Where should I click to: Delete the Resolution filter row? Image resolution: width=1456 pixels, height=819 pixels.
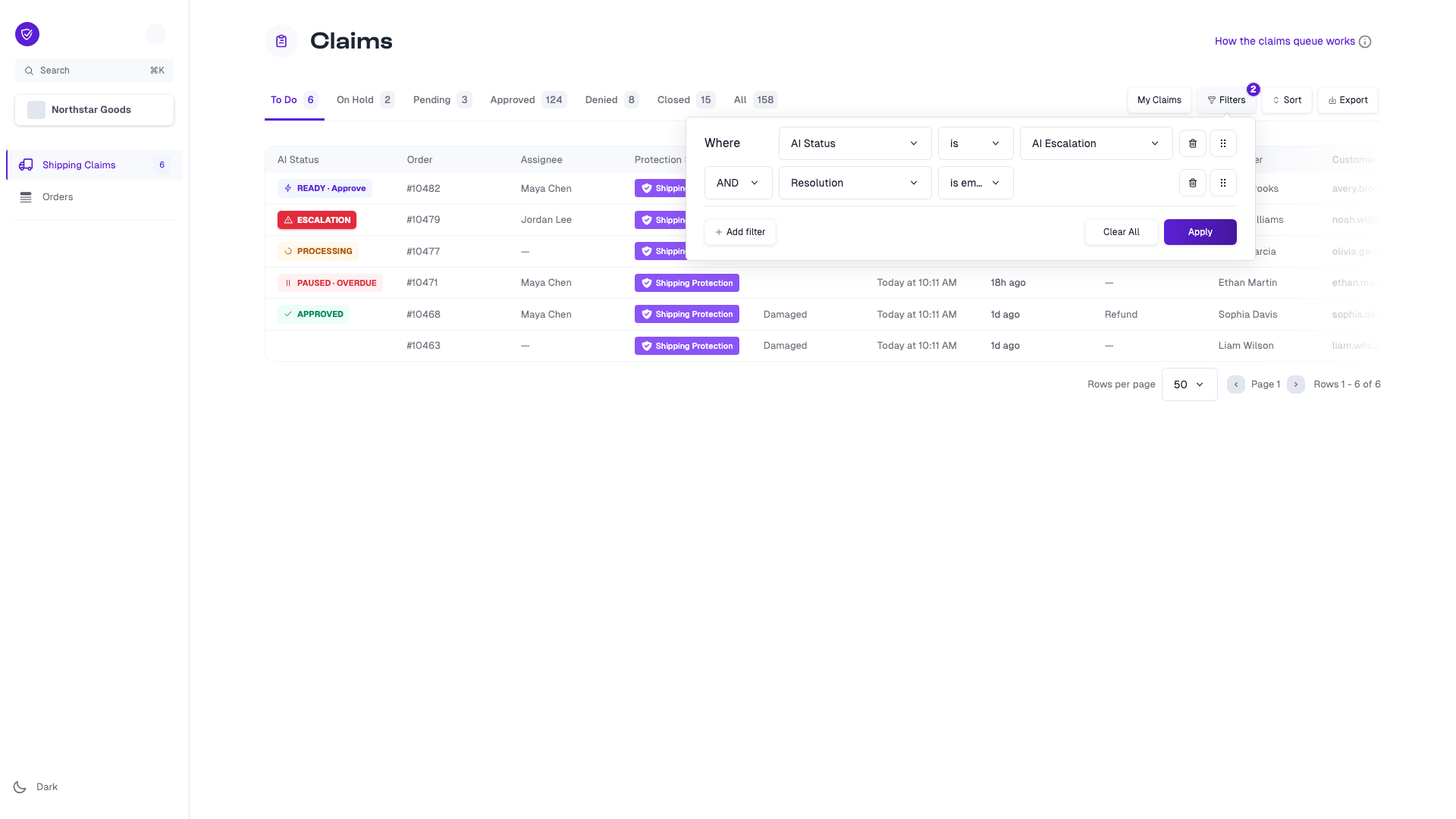point(1193,183)
